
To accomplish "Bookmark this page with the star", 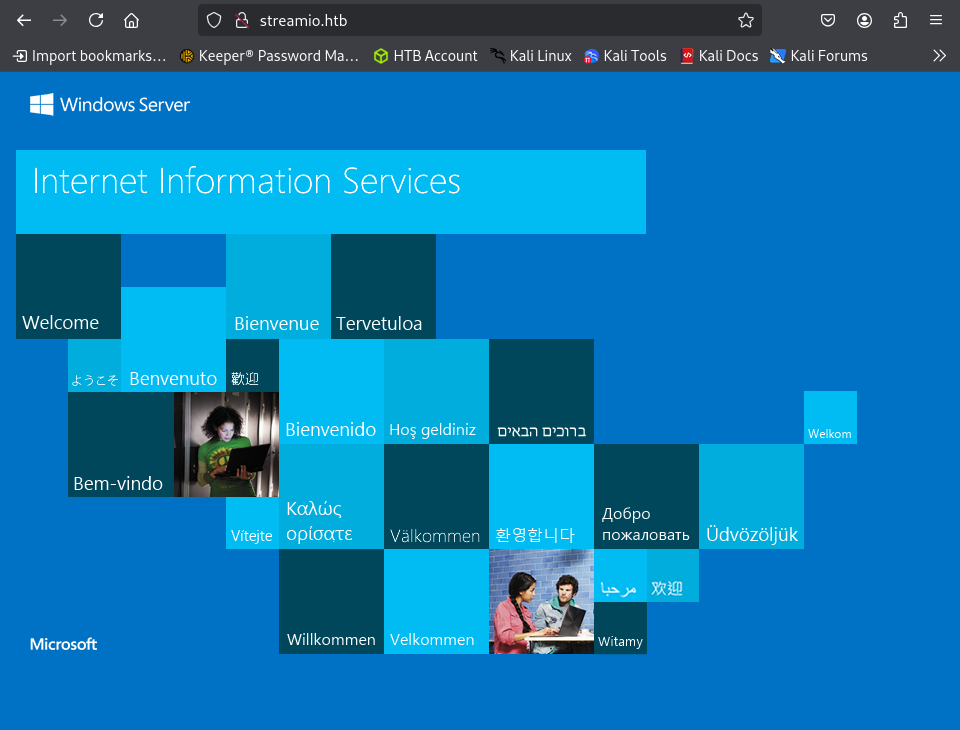I will click(x=745, y=20).
